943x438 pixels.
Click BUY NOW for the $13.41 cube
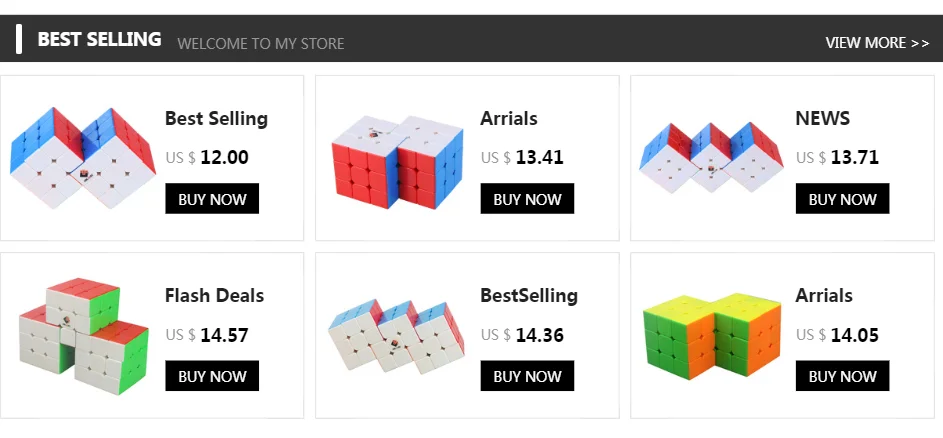coord(527,199)
